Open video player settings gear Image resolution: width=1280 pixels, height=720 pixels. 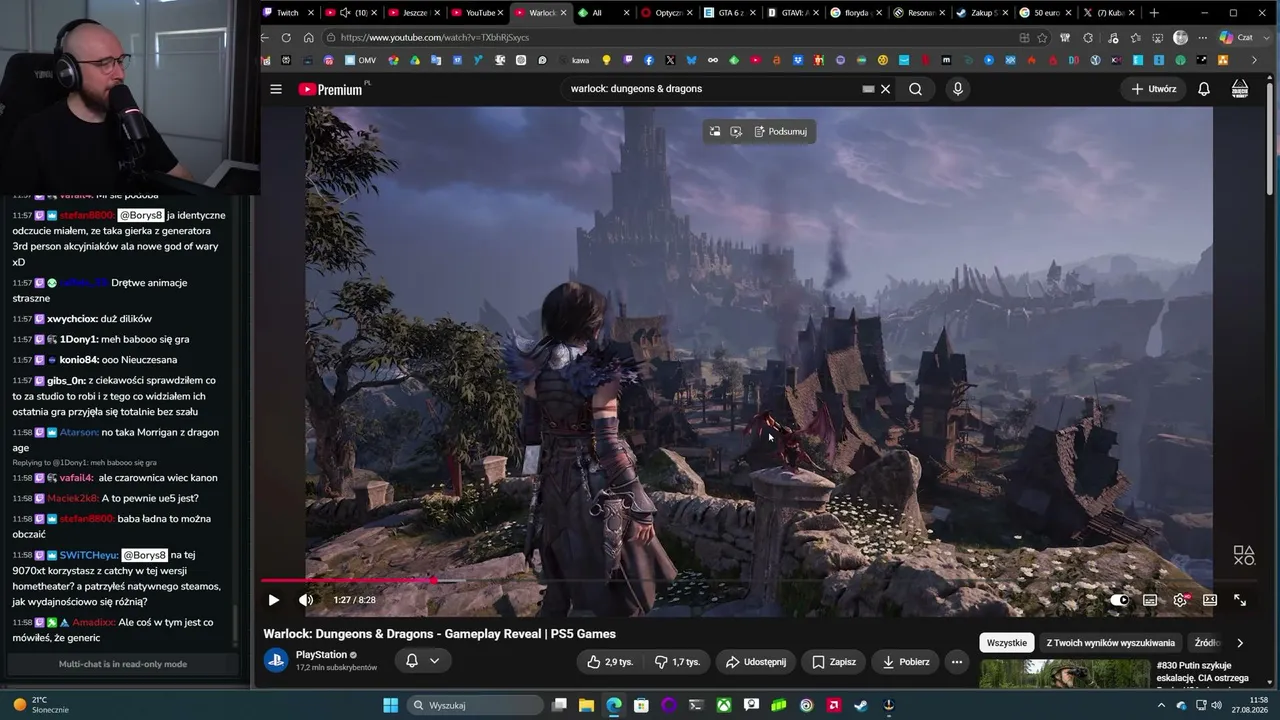(x=1180, y=600)
